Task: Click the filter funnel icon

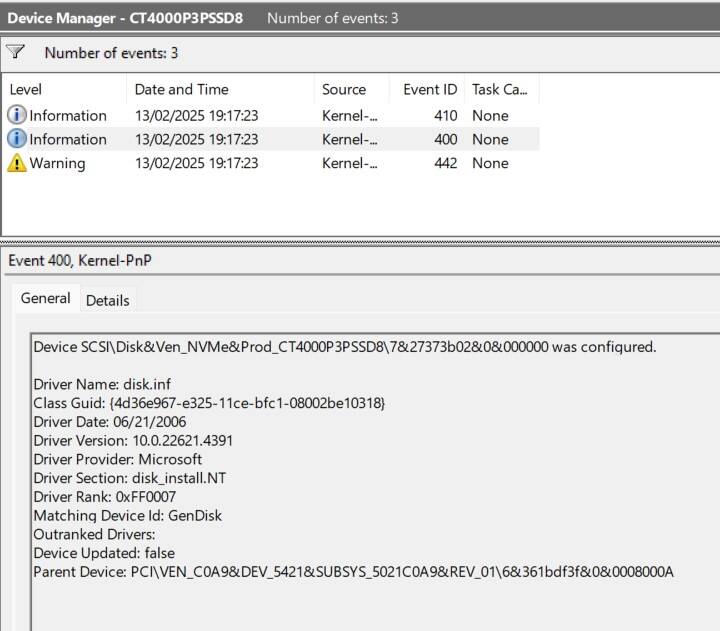Action: click(15, 51)
